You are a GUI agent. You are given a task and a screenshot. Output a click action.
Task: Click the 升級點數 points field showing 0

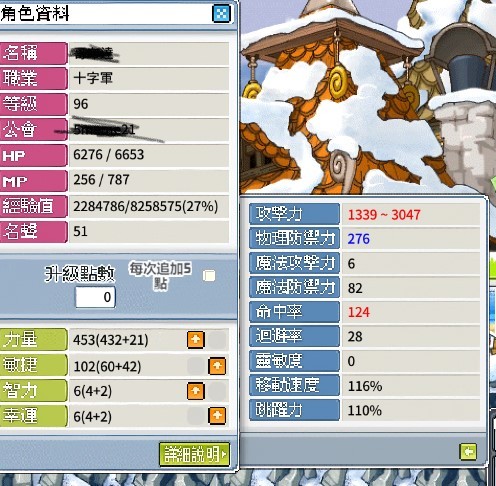click(x=95, y=297)
